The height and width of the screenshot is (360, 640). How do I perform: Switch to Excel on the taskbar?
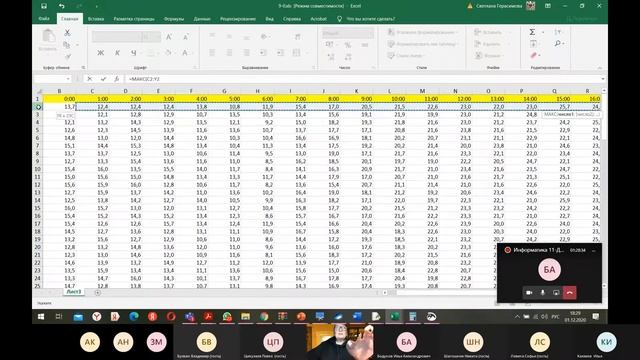point(395,316)
